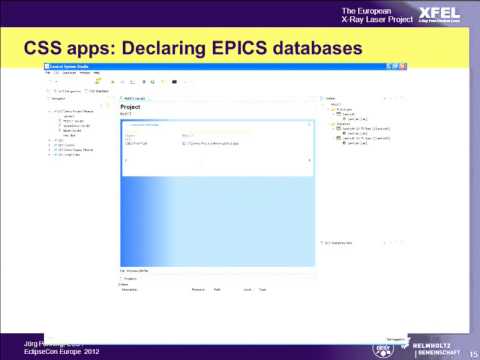Click the database icon for first outline record

pos(339,114)
